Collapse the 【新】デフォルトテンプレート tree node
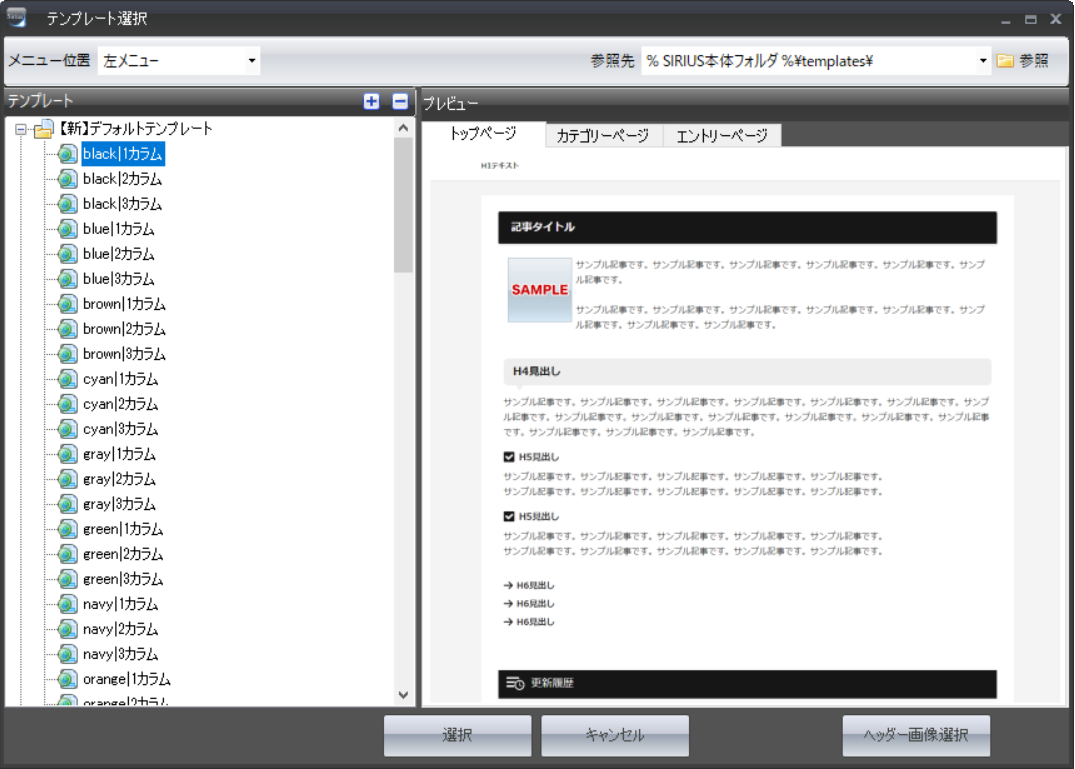Screen dimensions: 1075x769 (x=21, y=129)
